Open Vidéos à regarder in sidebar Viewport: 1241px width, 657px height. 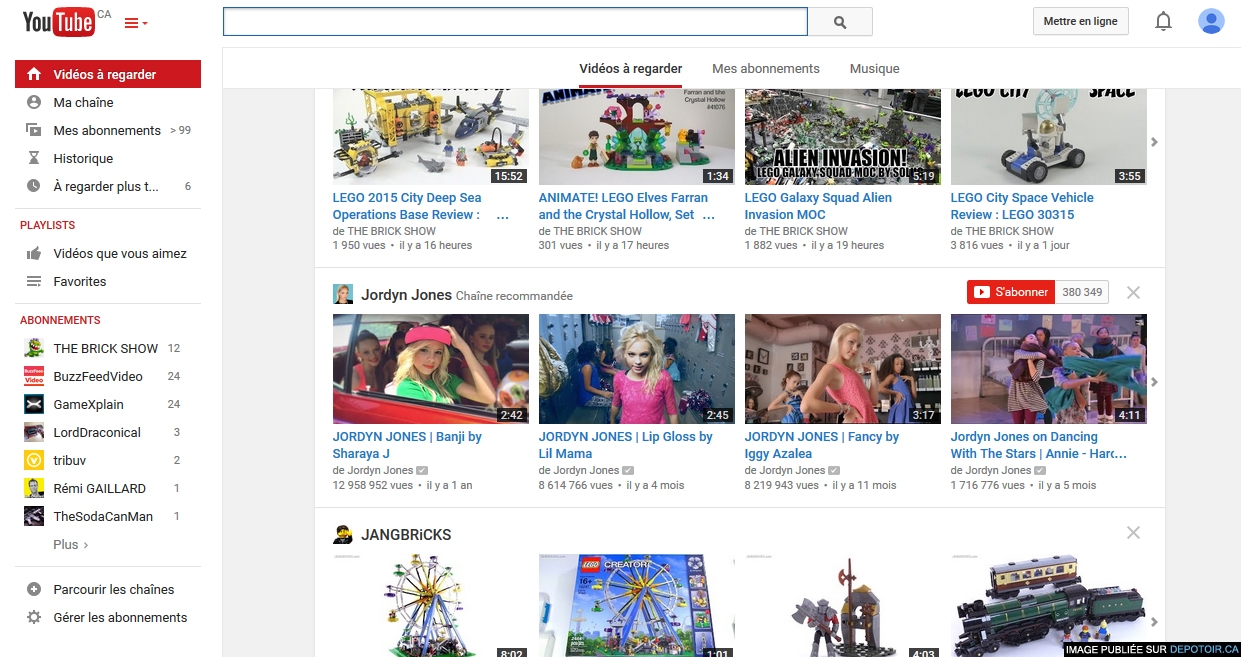click(108, 74)
